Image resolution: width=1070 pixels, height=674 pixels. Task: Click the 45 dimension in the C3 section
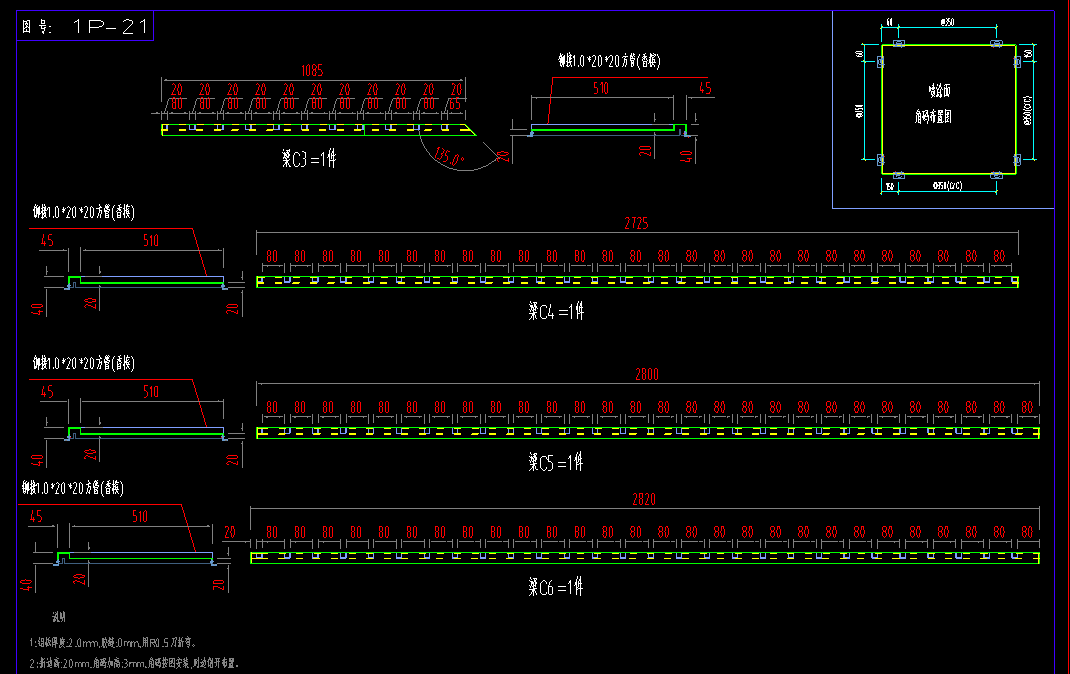pyautogui.click(x=705, y=89)
